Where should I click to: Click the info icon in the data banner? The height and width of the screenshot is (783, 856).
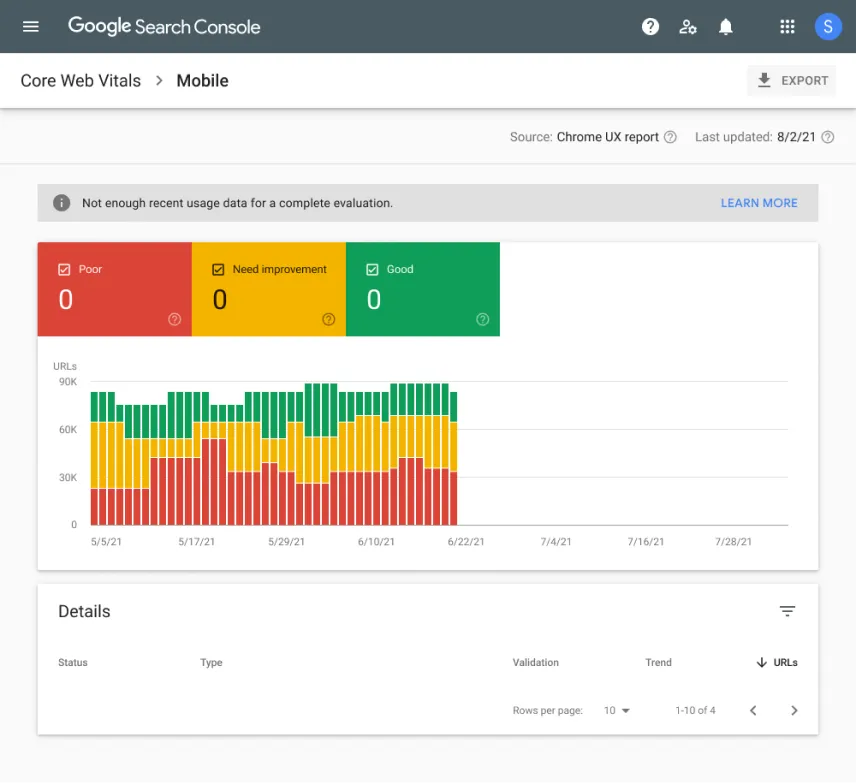pos(61,202)
